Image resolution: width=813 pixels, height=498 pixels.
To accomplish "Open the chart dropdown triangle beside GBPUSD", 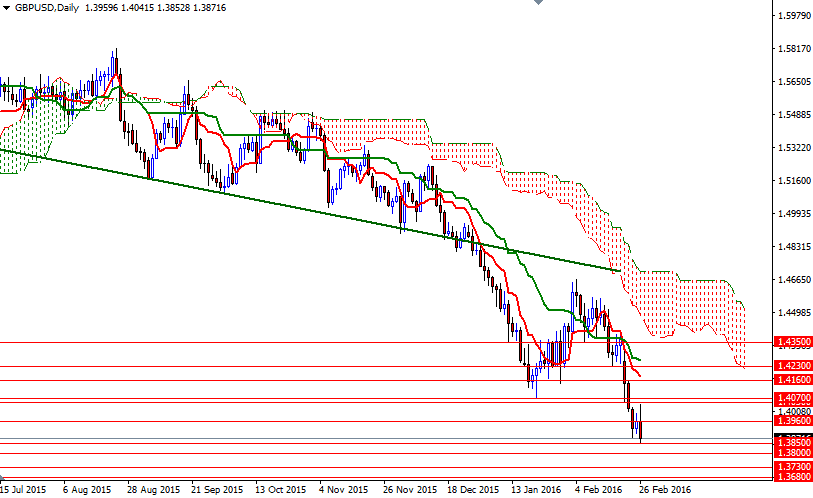I will [x=6, y=8].
